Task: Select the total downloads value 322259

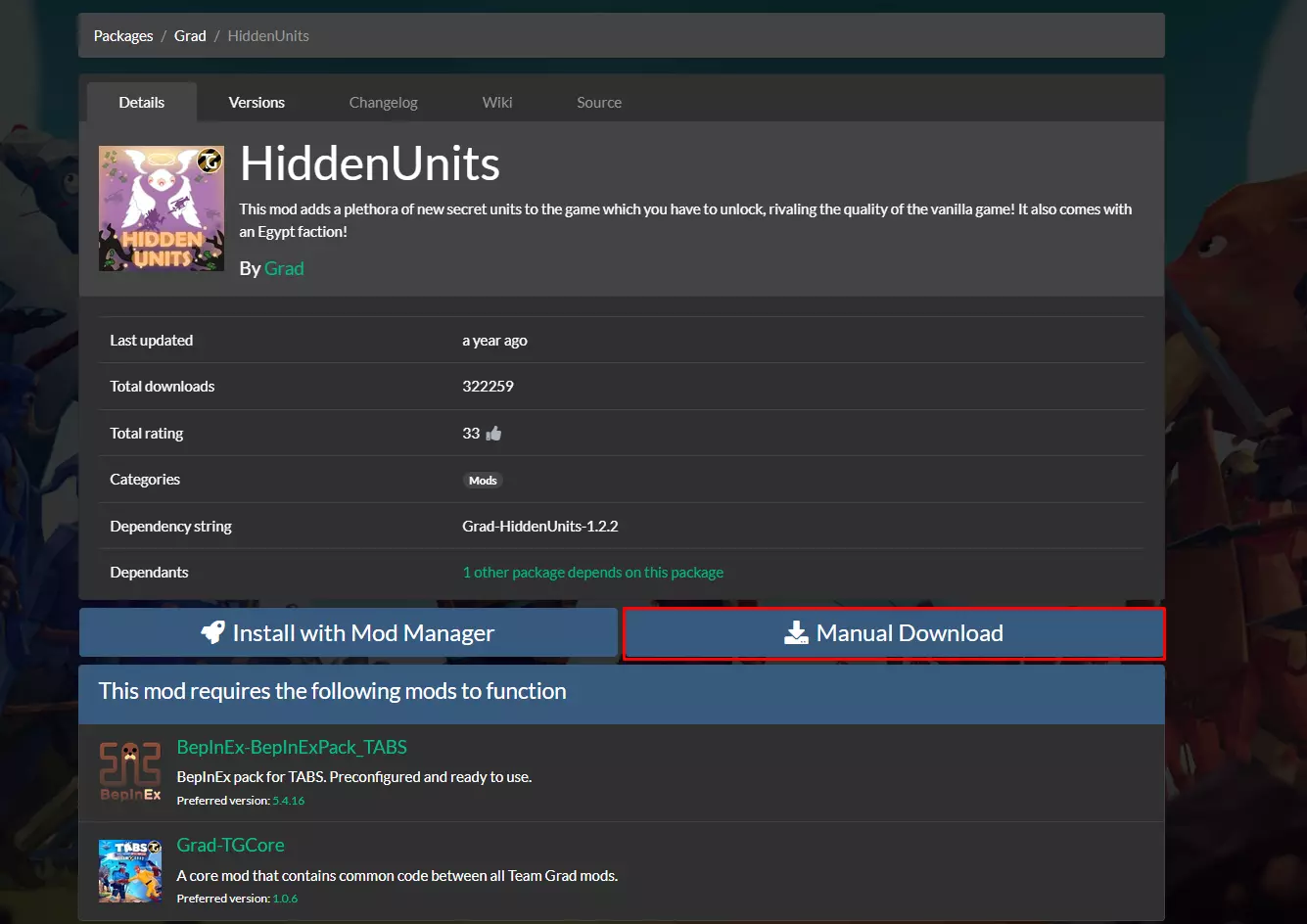Action: (489, 386)
